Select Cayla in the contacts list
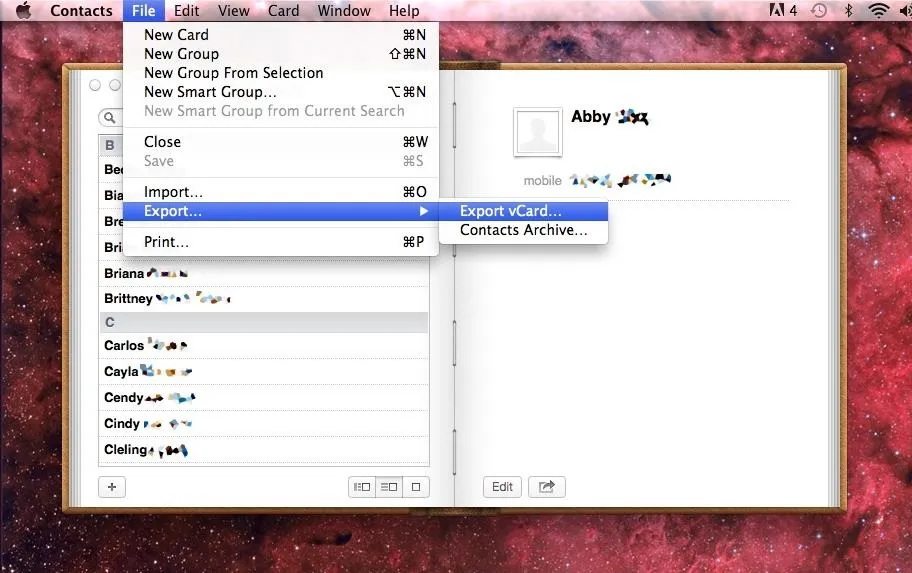912x573 pixels. coord(264,372)
